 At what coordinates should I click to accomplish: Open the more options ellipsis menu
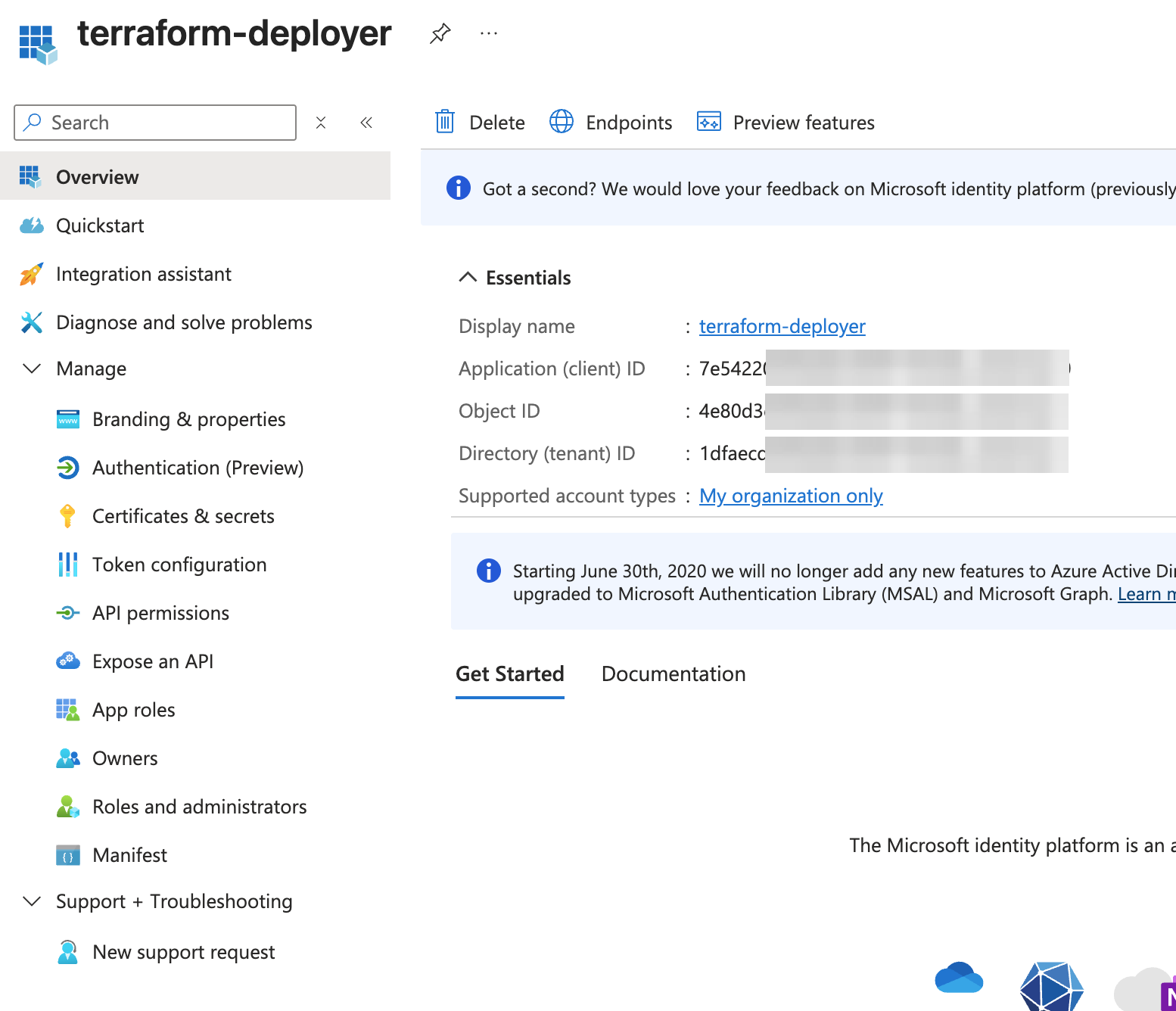coord(489,33)
